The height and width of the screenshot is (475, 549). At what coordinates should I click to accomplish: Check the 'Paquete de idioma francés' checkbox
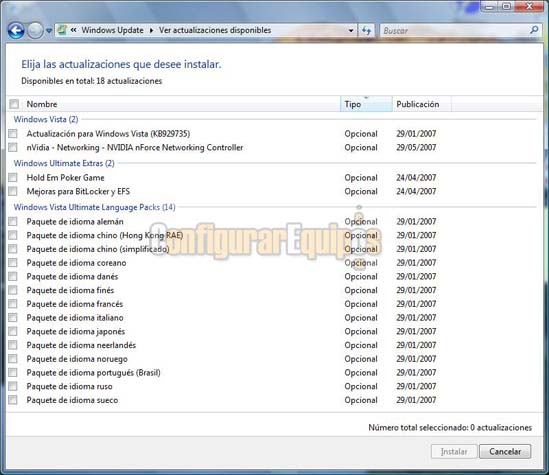pos(13,304)
